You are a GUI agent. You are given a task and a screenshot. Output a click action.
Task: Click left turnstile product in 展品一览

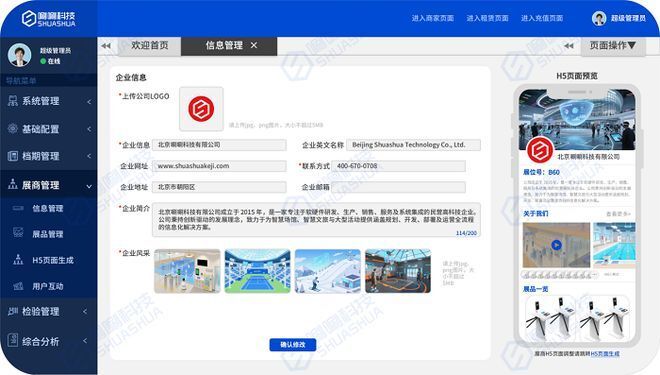pyautogui.click(x=549, y=319)
